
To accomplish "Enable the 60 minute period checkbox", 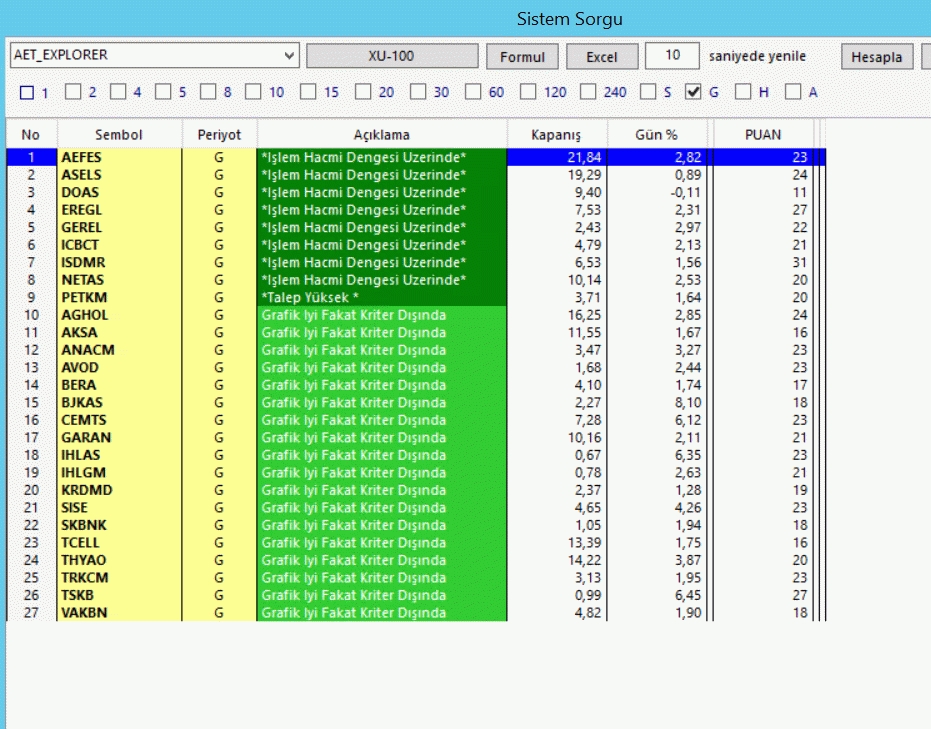I will coord(473,91).
